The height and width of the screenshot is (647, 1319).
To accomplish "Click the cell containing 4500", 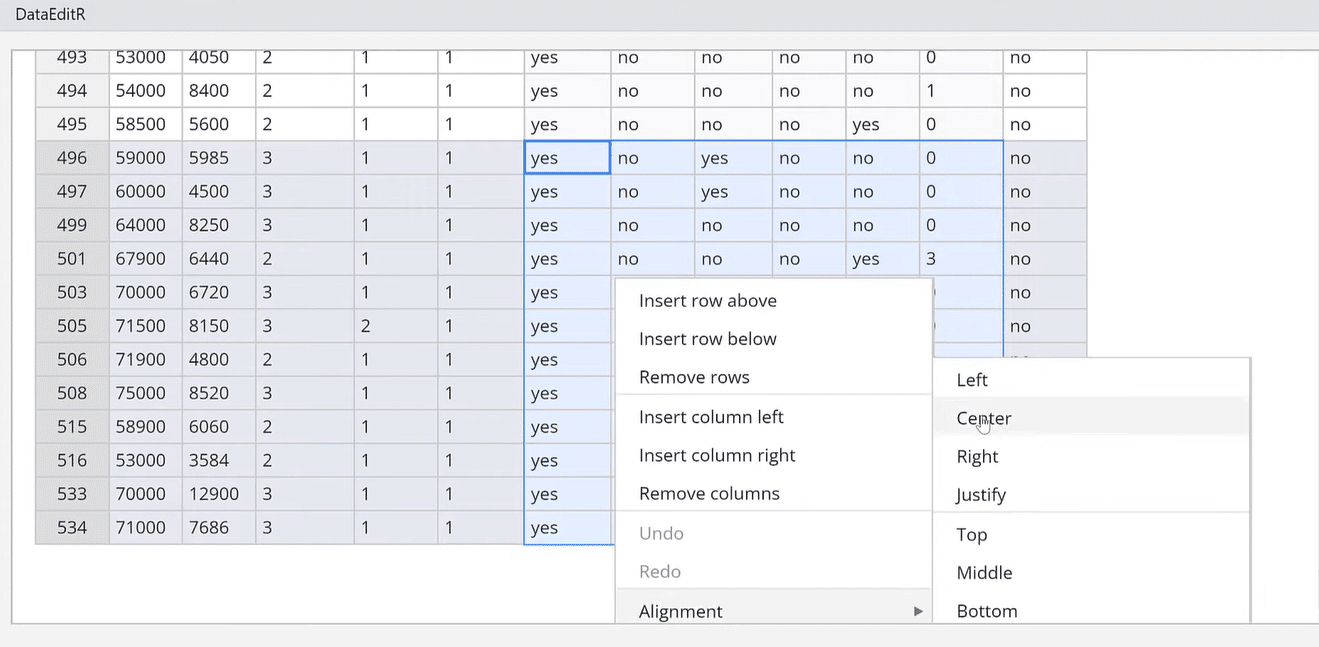I will click(x=219, y=192).
